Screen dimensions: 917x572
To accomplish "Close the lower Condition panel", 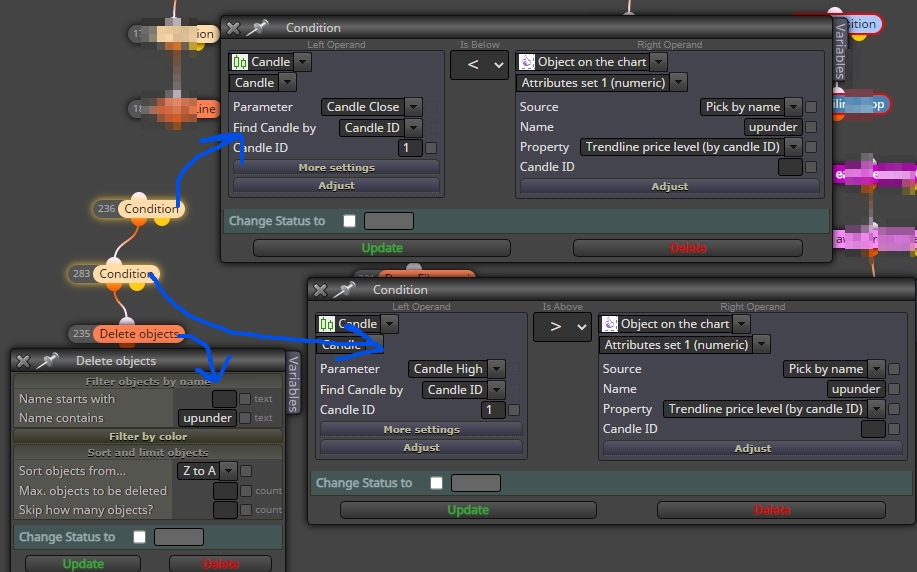I will [320, 290].
